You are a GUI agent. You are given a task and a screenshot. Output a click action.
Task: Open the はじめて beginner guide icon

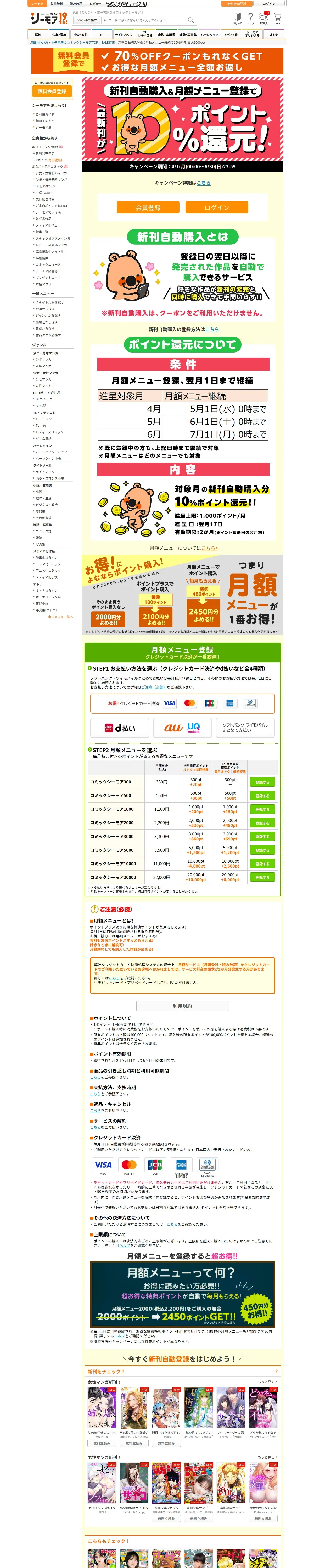tap(237, 18)
